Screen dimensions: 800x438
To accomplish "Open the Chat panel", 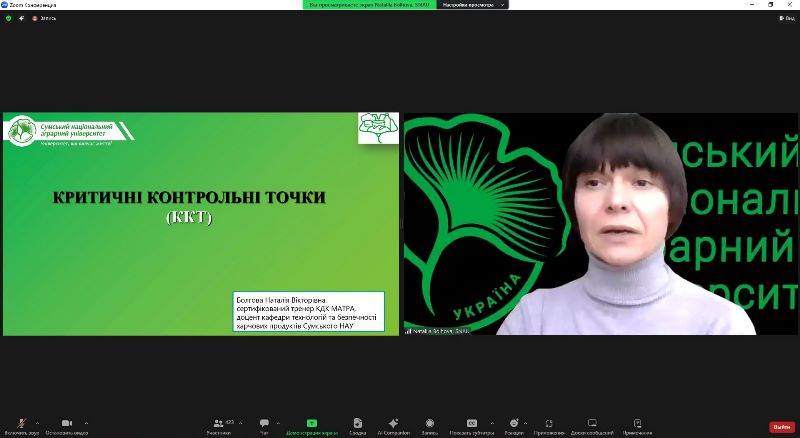I will click(264, 424).
